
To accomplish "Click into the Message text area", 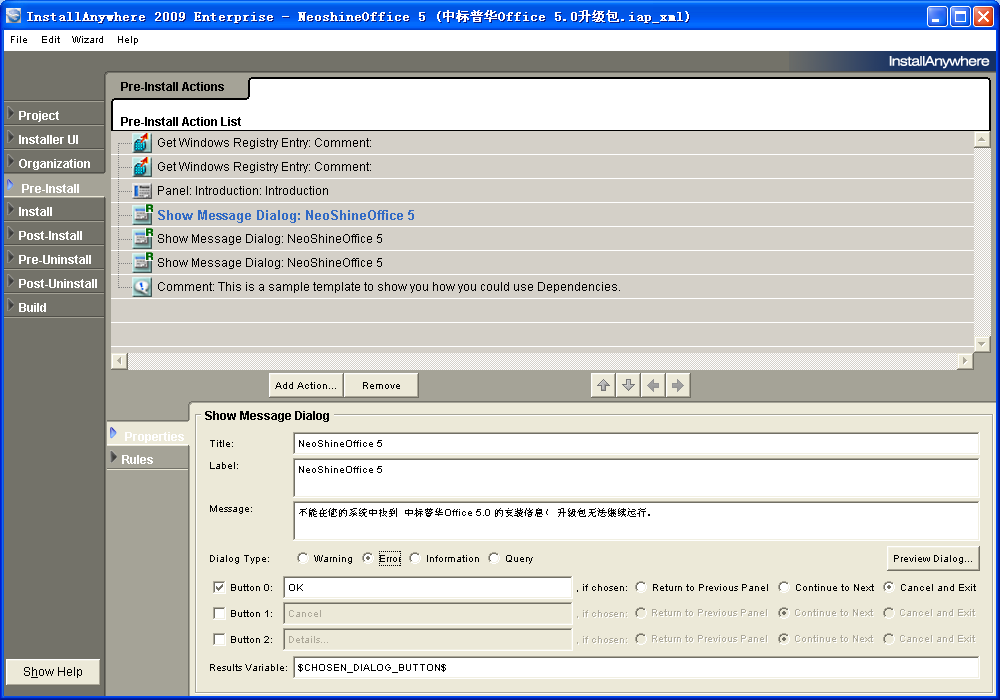I will click(636, 520).
